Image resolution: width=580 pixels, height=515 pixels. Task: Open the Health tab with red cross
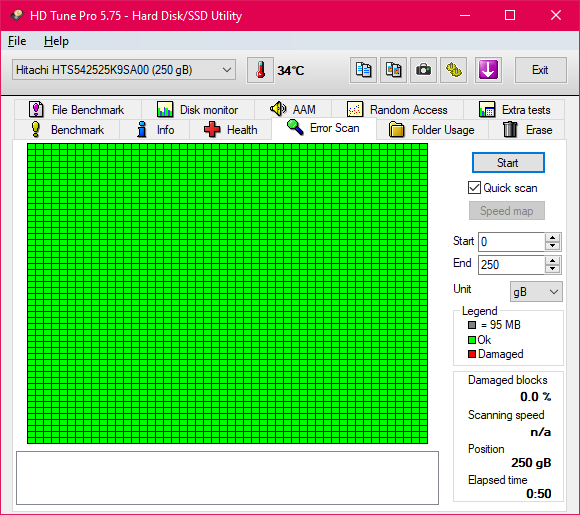point(231,130)
